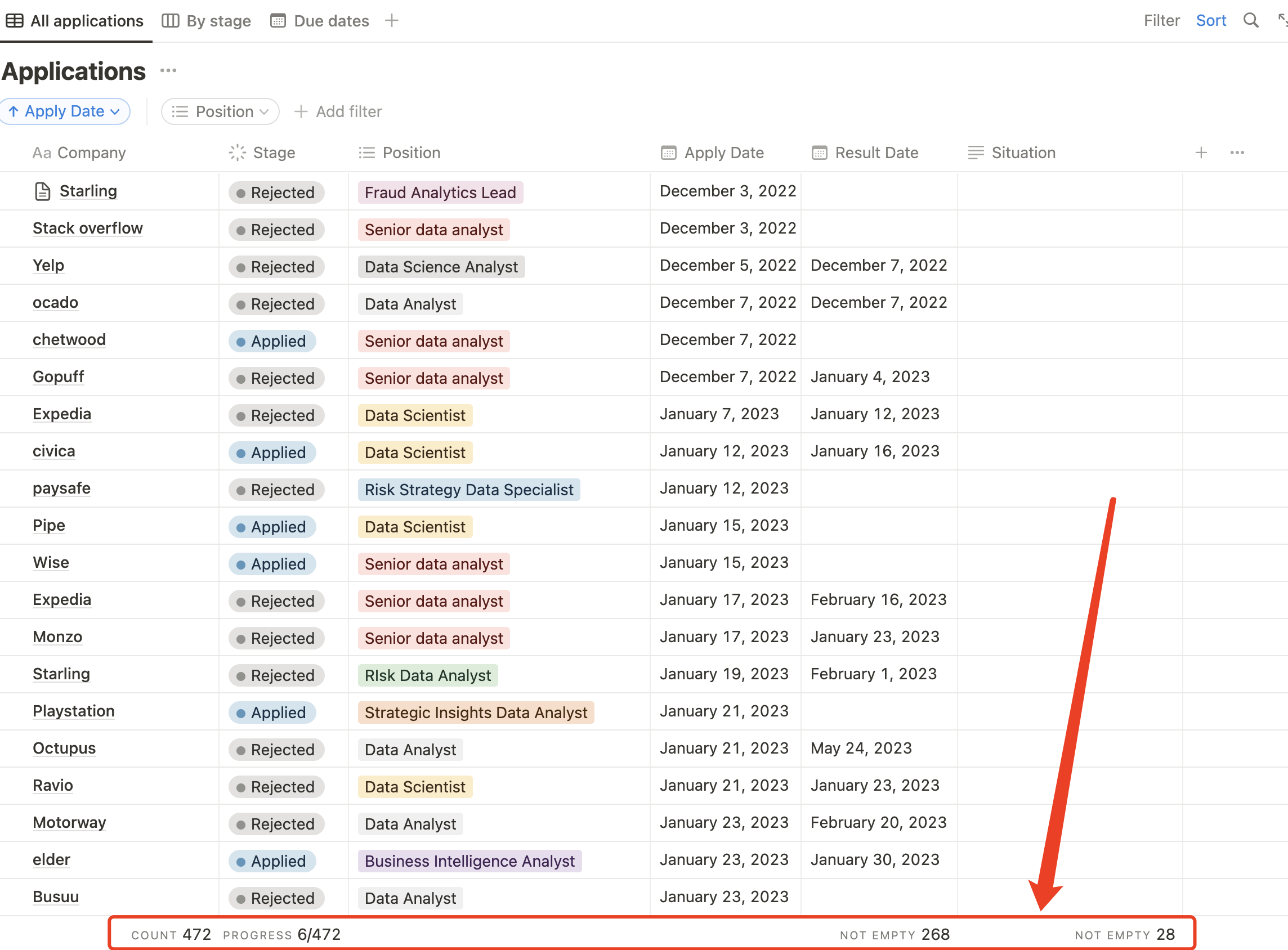Click the expand full-page icon
The height and width of the screenshot is (950, 1288).
(1282, 21)
